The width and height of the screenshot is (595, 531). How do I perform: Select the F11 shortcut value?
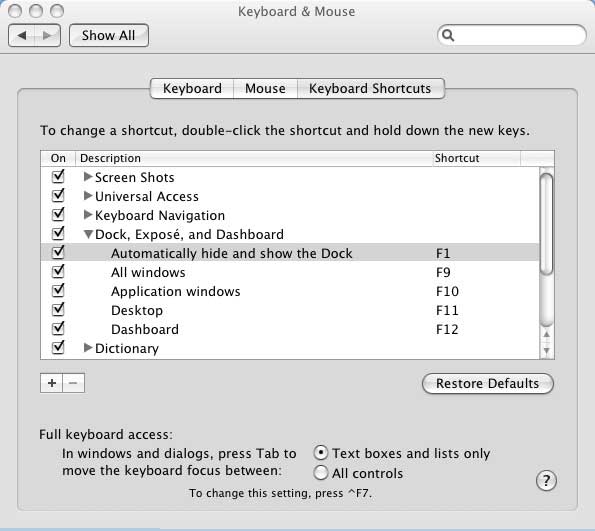[447, 310]
